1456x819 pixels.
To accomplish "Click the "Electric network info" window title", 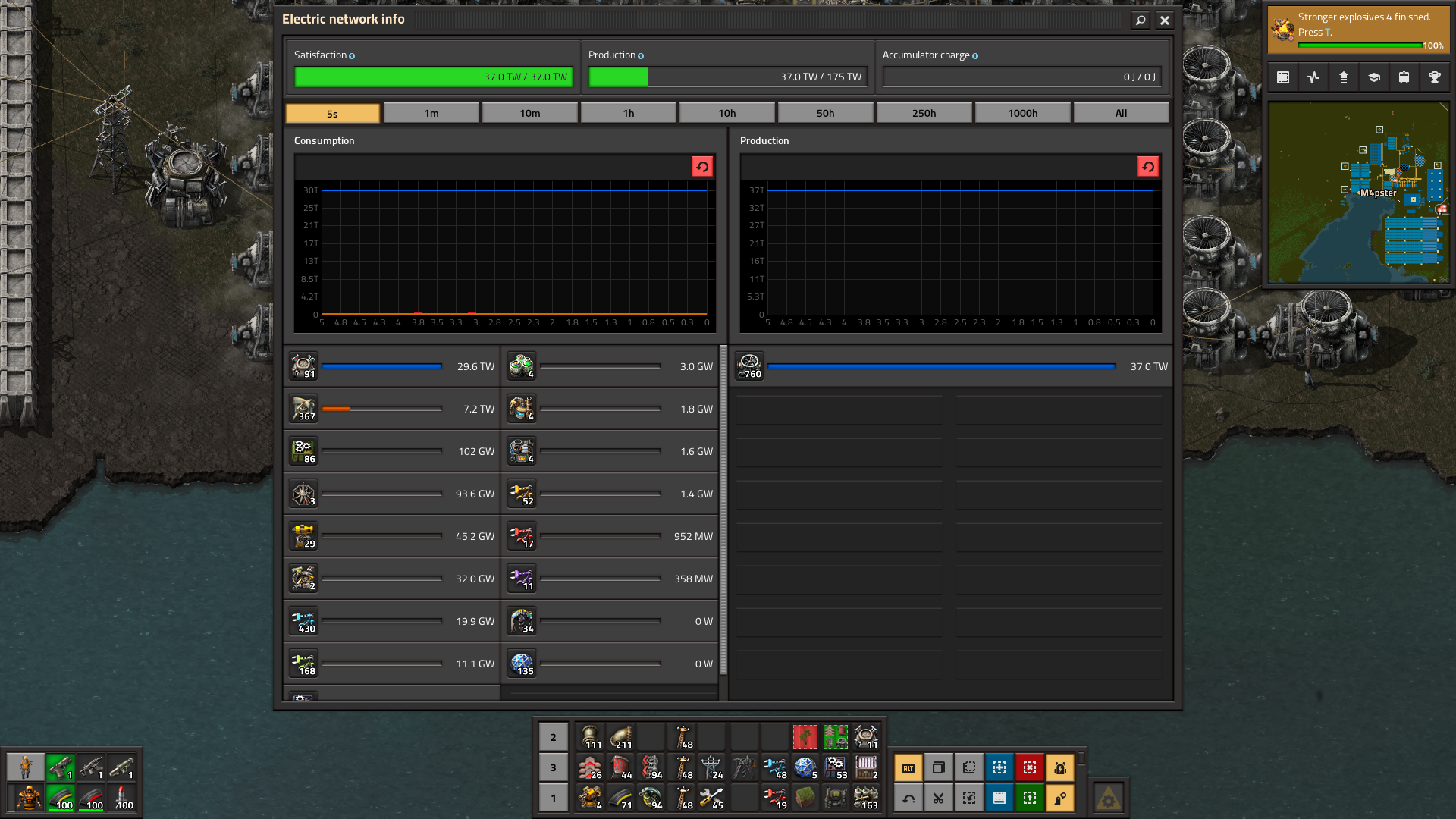I will point(344,19).
